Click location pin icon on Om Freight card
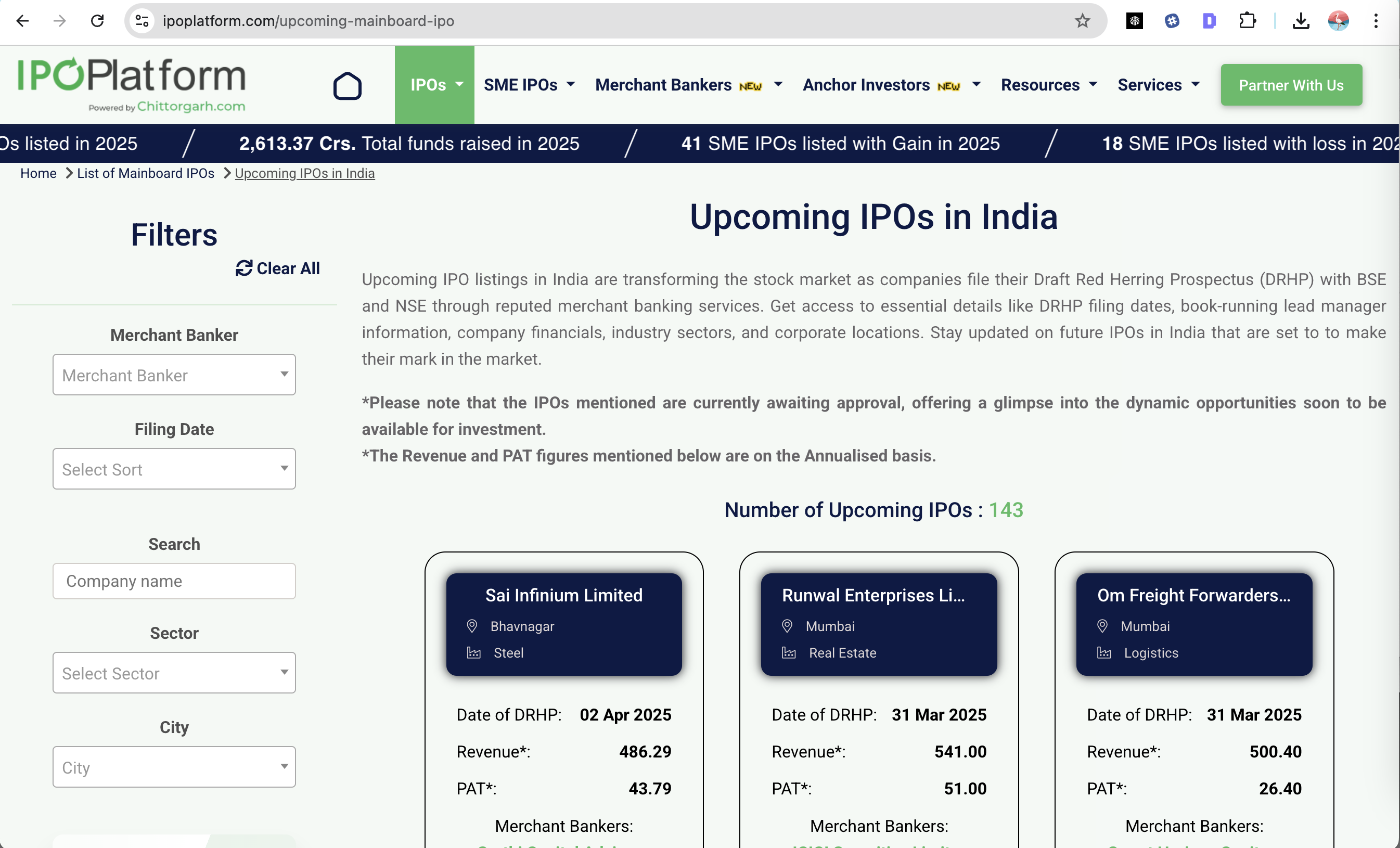The height and width of the screenshot is (848, 1400). 1102,626
